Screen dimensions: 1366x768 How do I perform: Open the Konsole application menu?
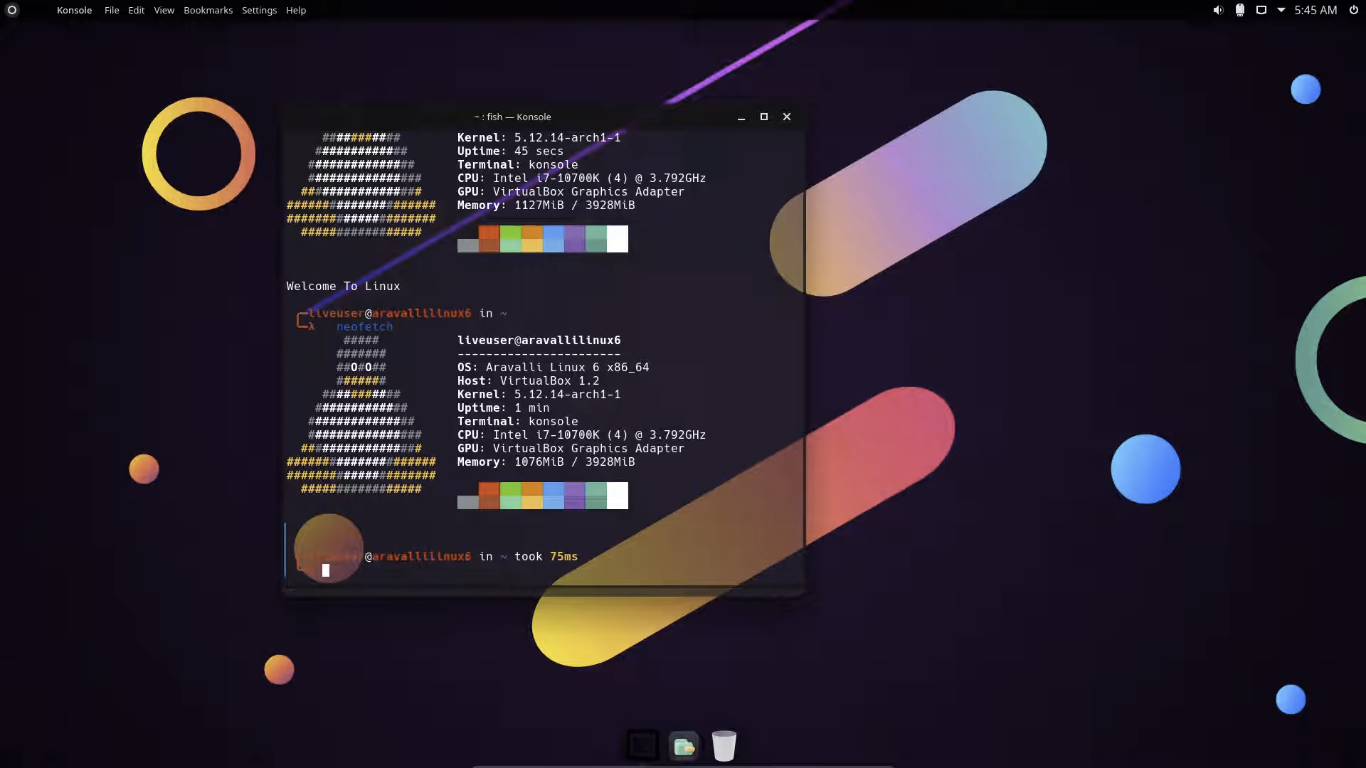[x=75, y=10]
